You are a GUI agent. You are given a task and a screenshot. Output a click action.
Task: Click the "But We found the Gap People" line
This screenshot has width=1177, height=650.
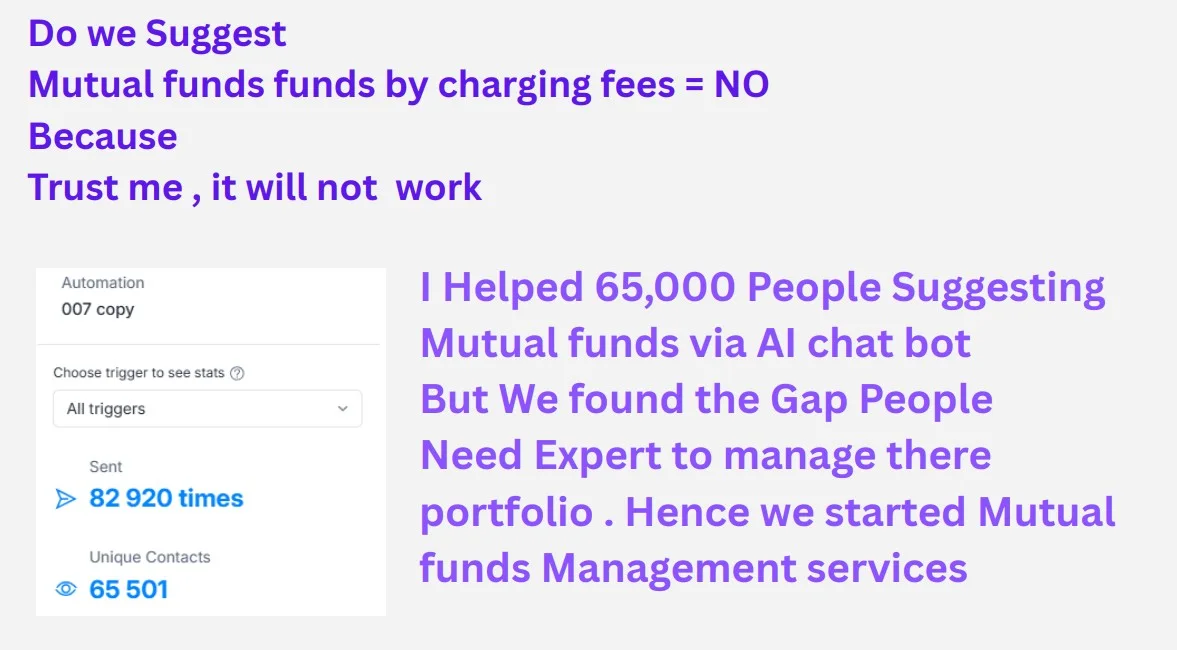(706, 399)
